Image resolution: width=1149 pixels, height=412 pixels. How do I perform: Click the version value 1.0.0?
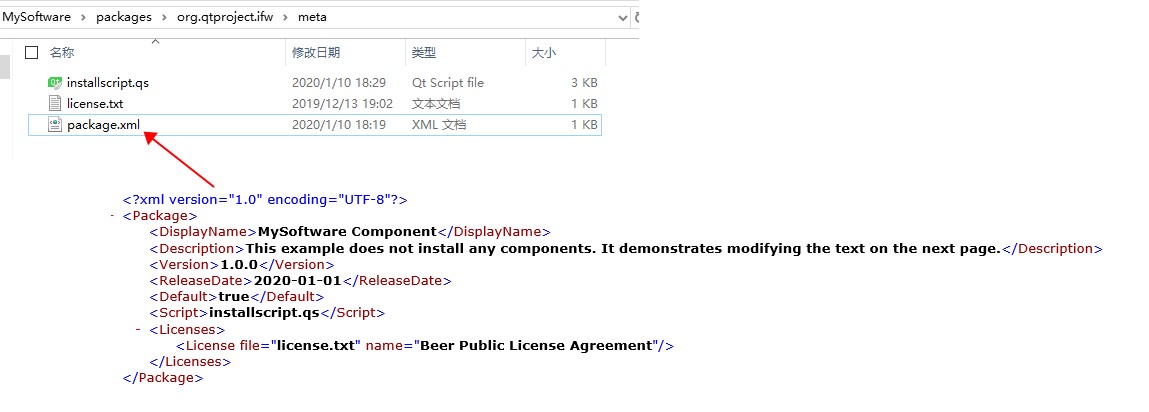coord(240,265)
